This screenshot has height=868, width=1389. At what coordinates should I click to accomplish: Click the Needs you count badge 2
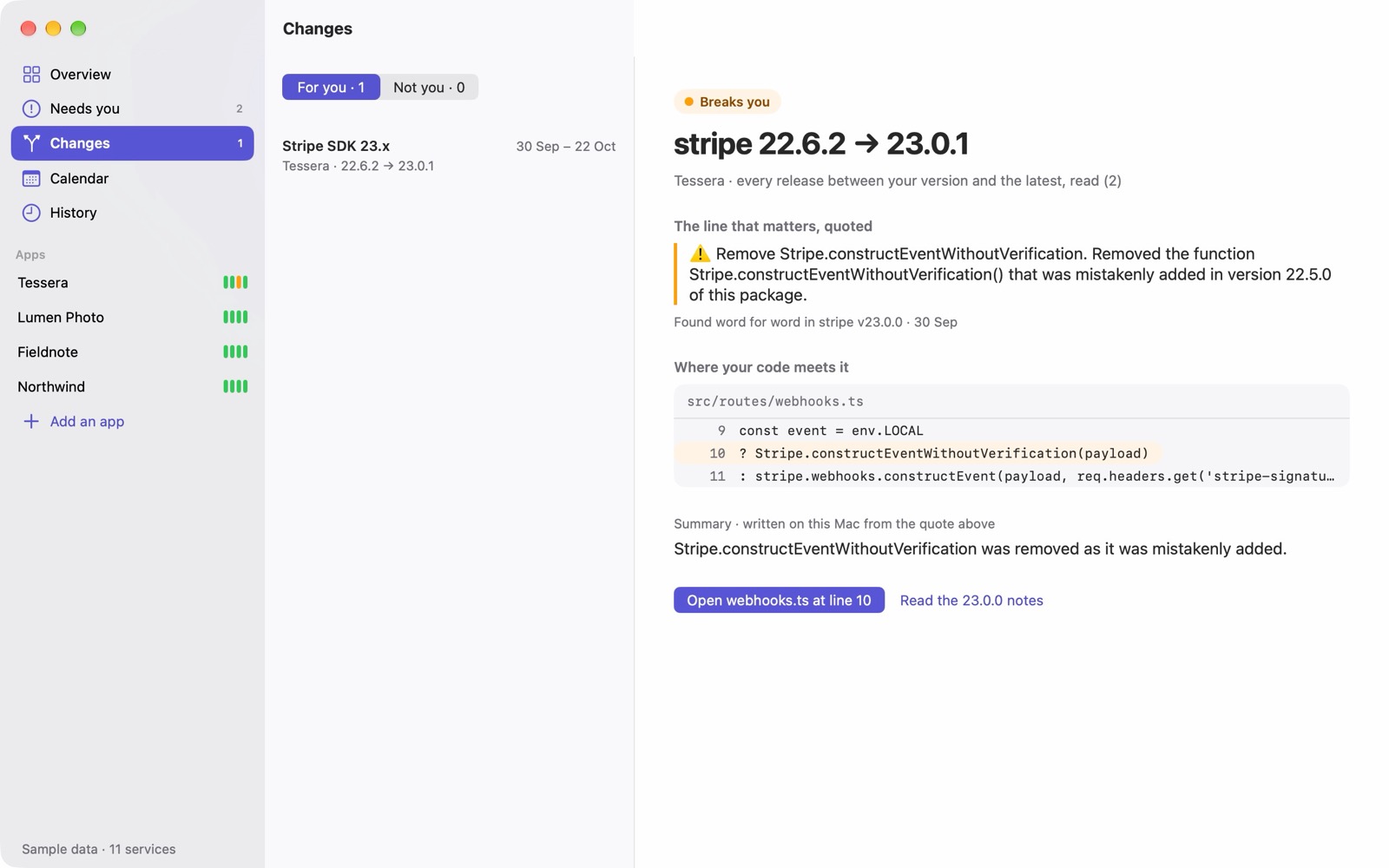pyautogui.click(x=240, y=108)
